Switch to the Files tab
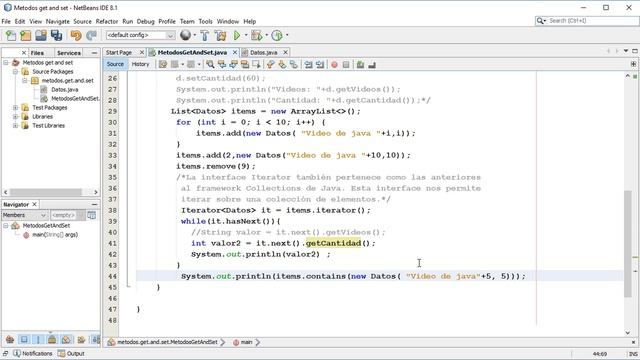The height and width of the screenshot is (360, 640). tap(37, 53)
